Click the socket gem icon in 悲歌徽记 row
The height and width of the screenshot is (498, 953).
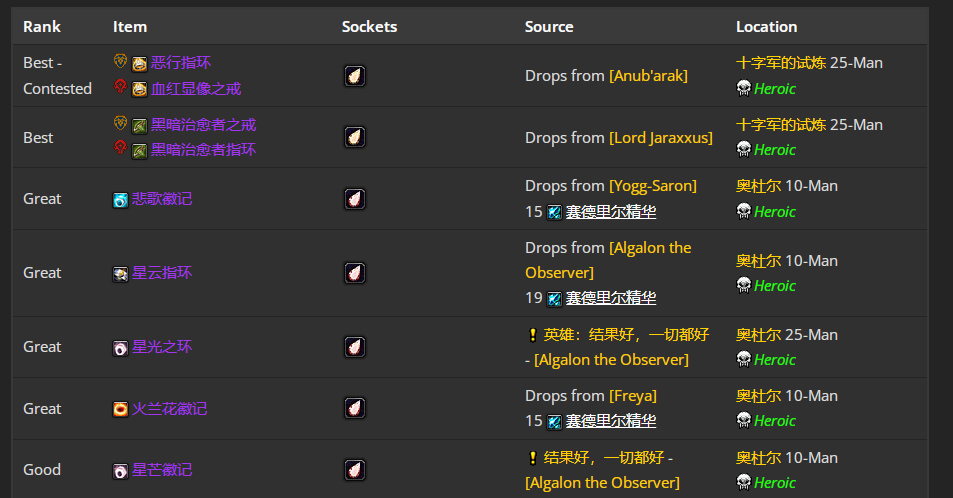pyautogui.click(x=354, y=199)
